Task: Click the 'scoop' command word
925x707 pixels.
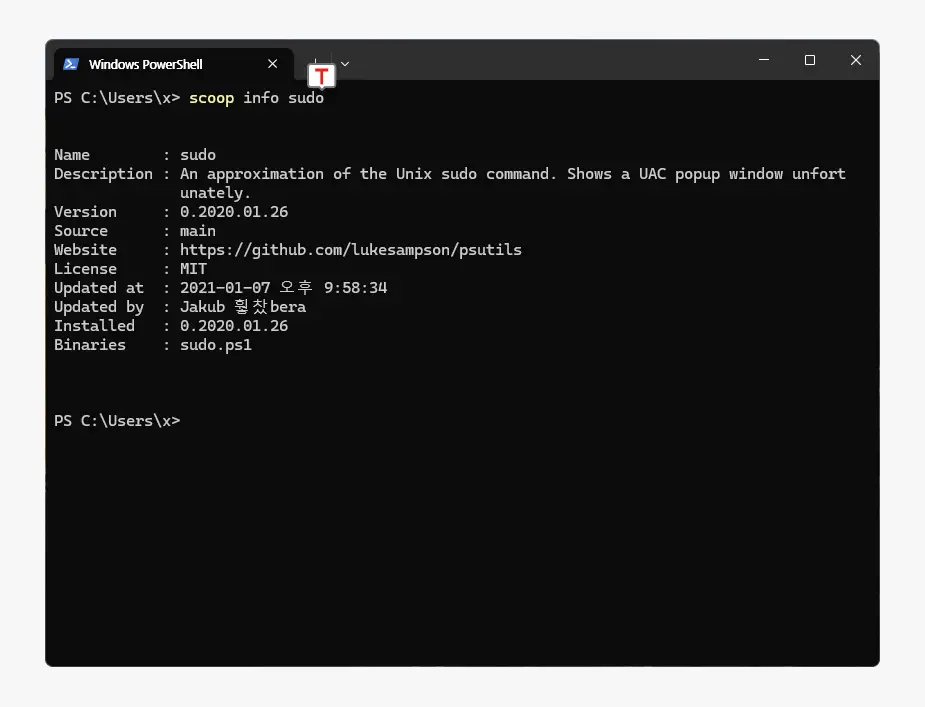Action: tap(211, 98)
